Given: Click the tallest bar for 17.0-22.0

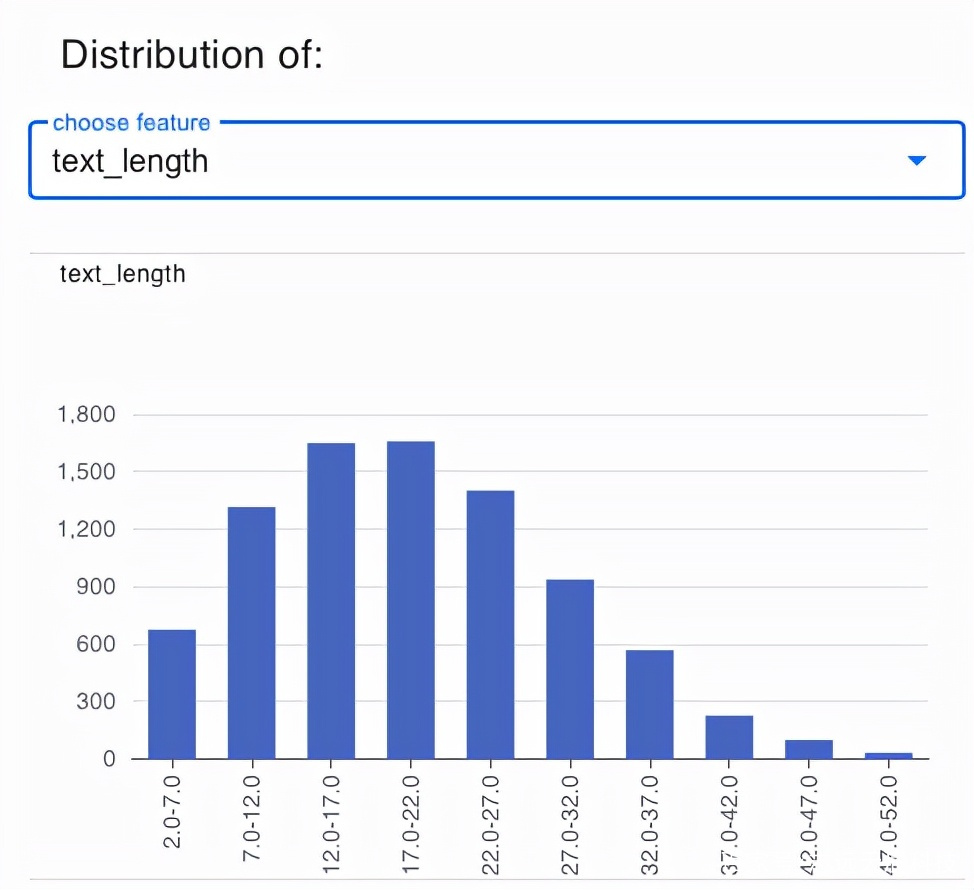Looking at the screenshot, I should 411,600.
